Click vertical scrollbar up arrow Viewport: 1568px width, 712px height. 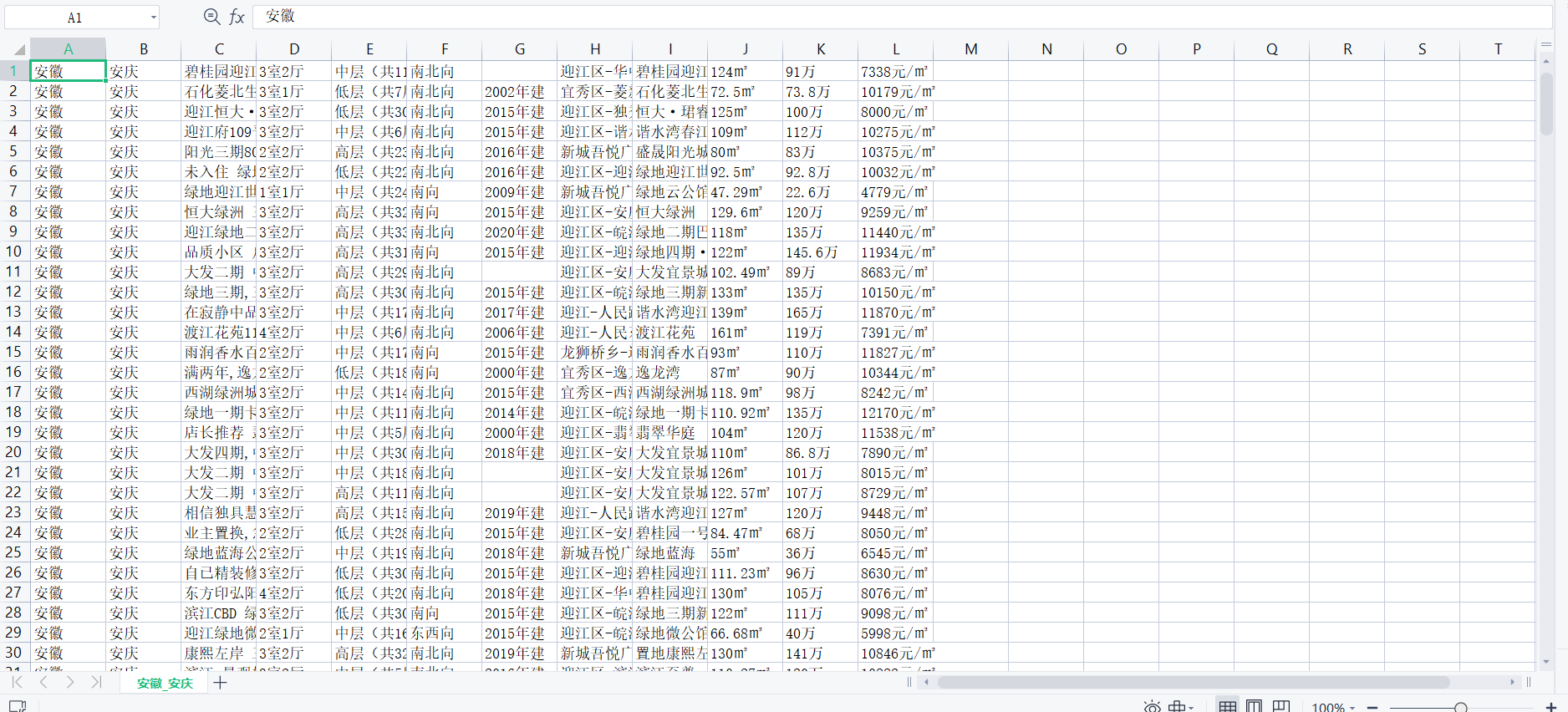coord(1546,61)
